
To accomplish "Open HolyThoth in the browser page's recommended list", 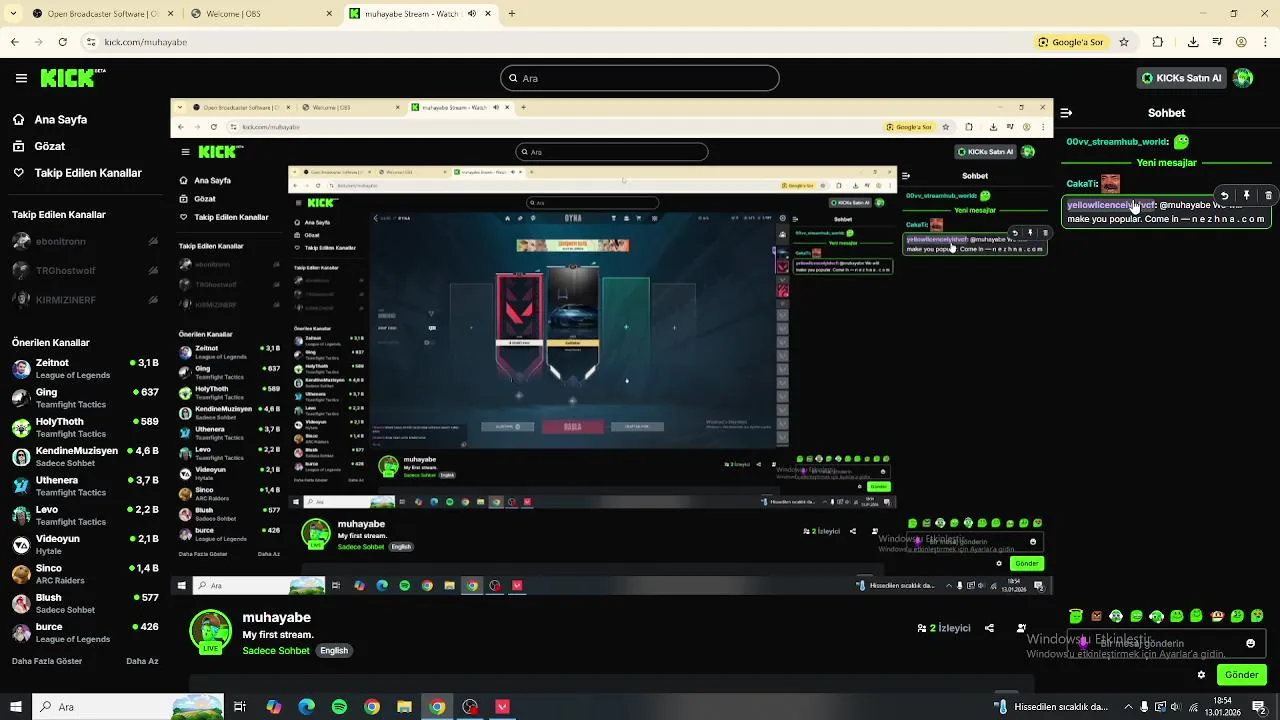I will click(x=84, y=427).
